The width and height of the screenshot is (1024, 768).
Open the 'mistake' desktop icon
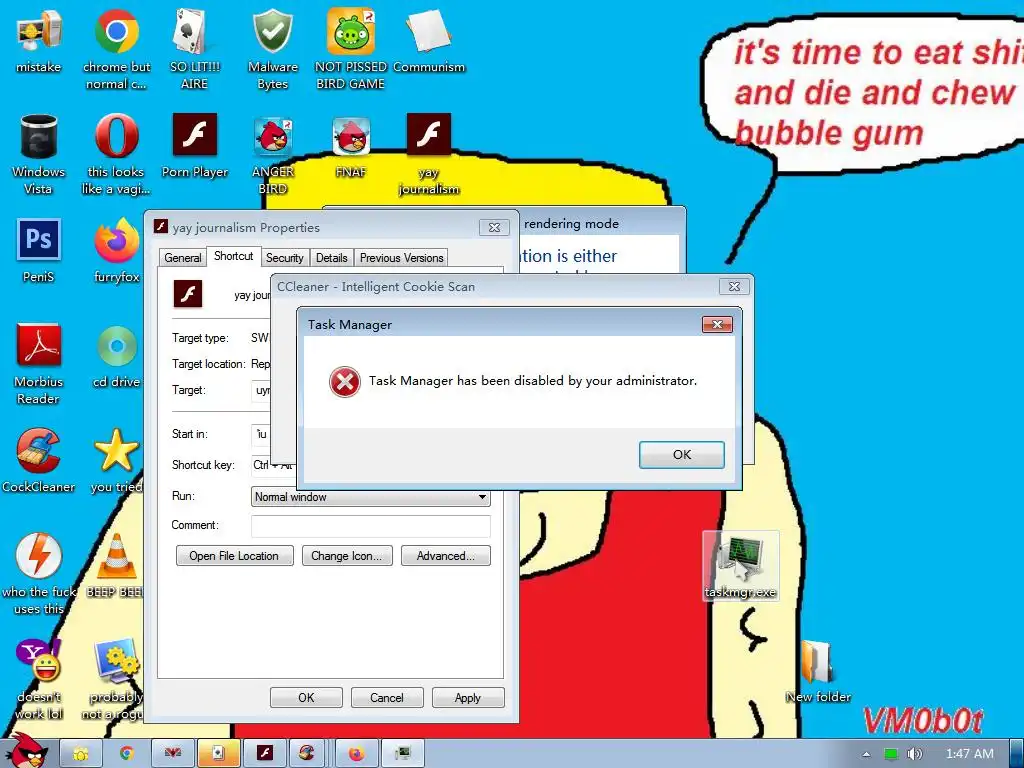click(39, 40)
